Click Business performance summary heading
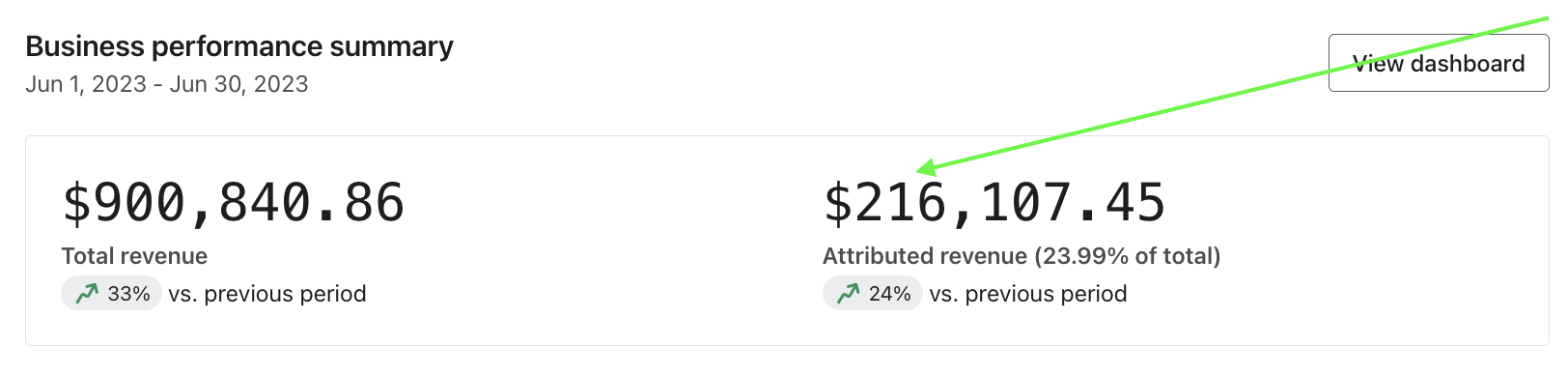 point(239,46)
